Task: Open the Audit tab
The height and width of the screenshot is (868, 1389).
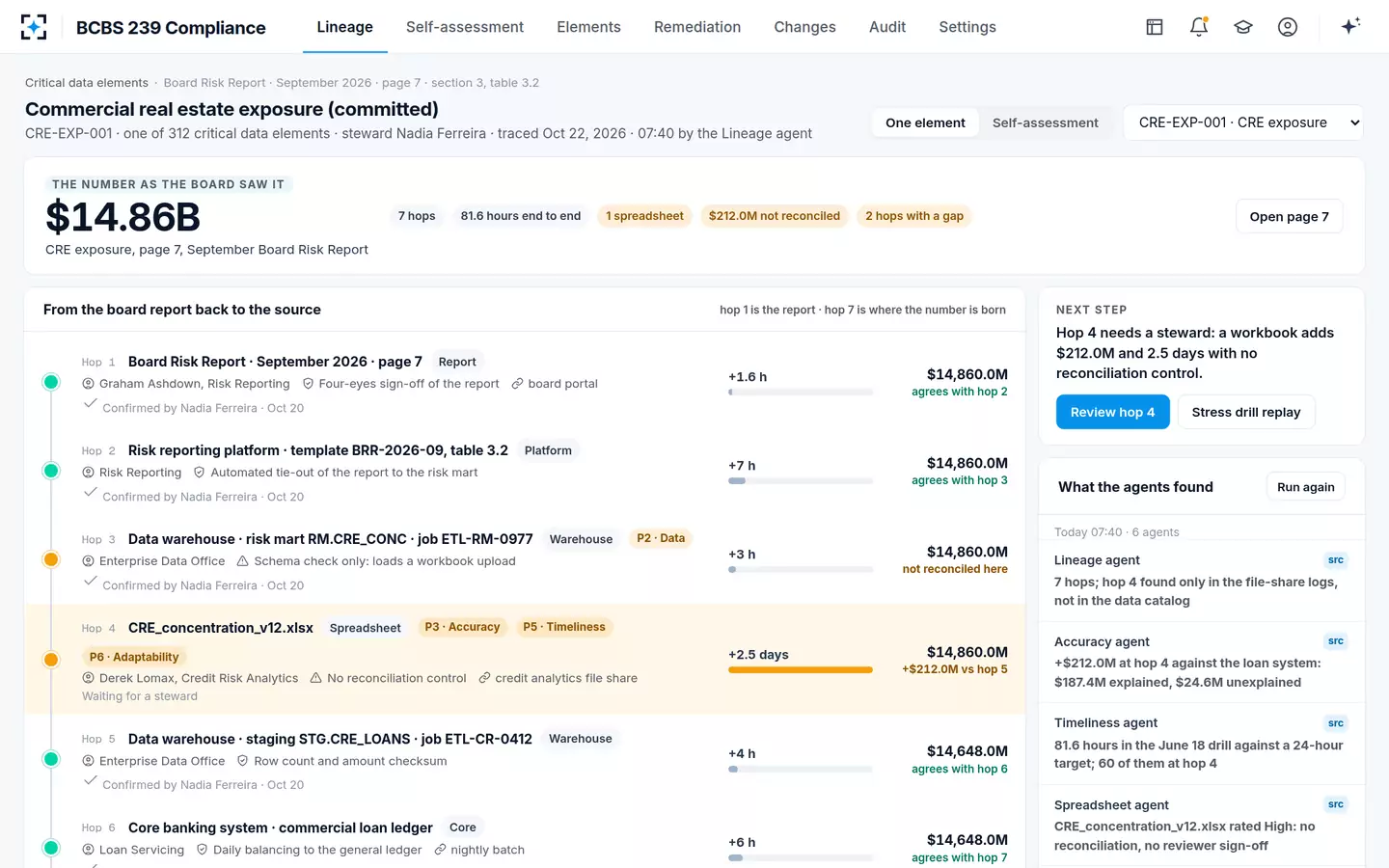Action: [887, 27]
